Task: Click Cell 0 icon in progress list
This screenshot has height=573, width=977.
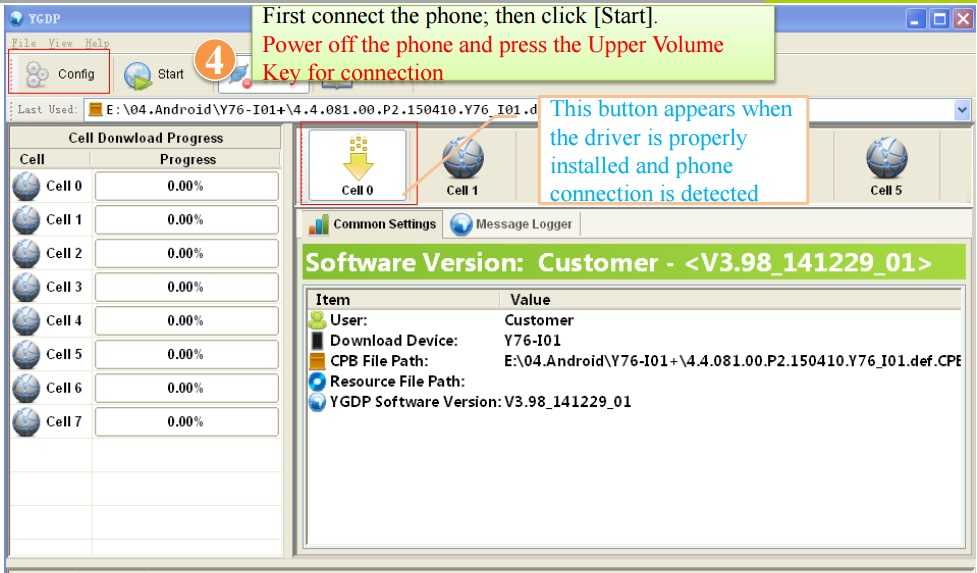Action: [x=26, y=186]
